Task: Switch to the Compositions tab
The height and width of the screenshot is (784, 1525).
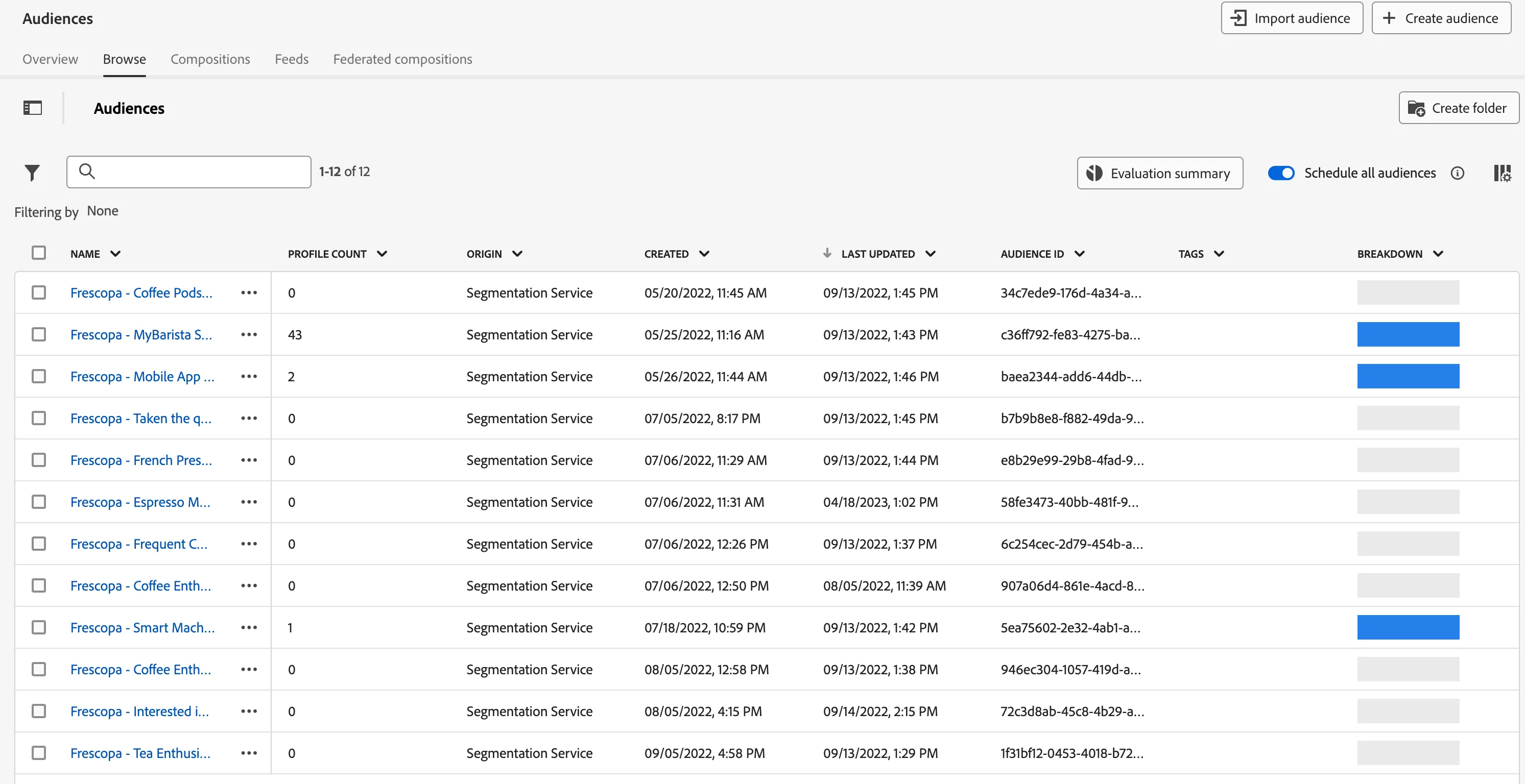Action: click(x=210, y=59)
